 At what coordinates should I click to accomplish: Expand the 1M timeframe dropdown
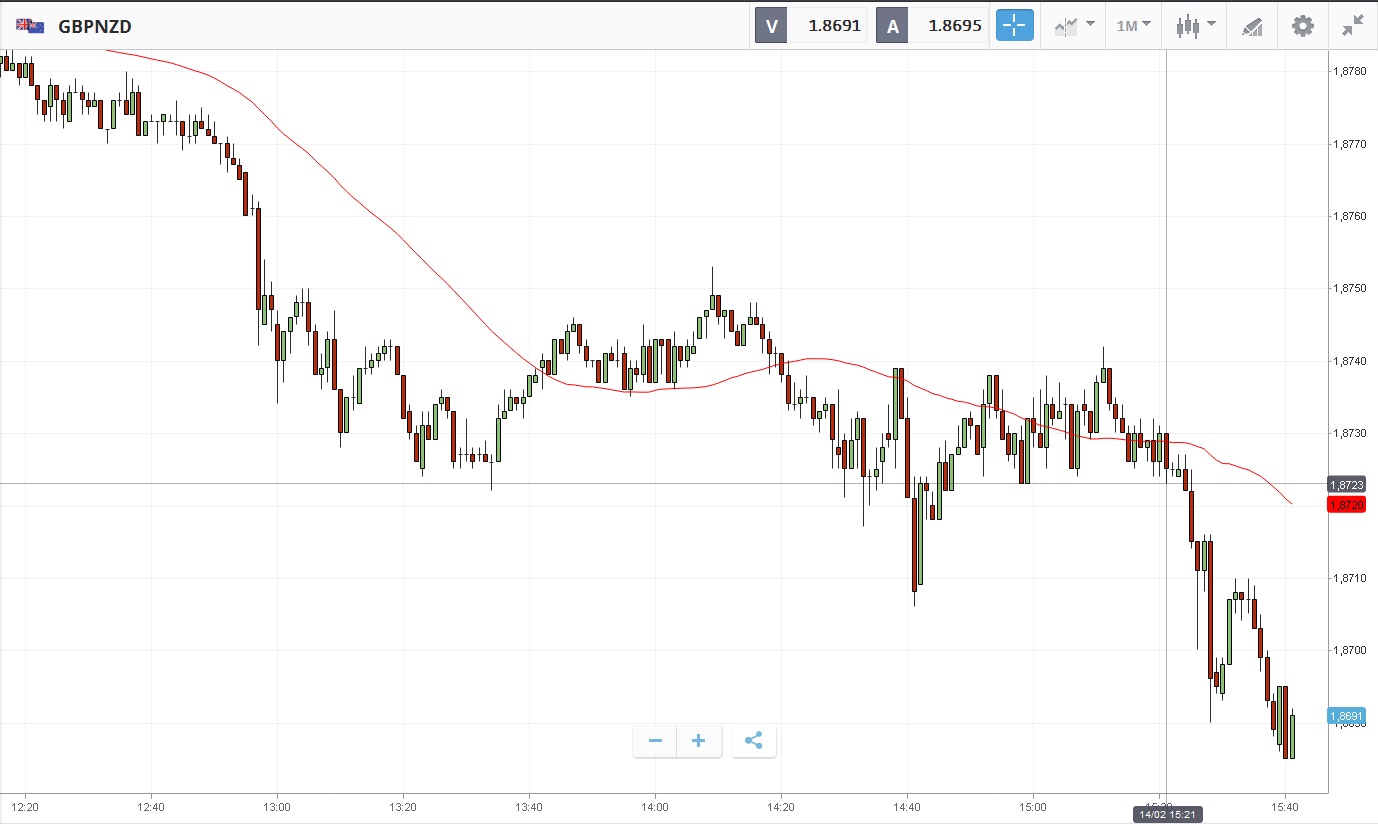pos(1133,26)
